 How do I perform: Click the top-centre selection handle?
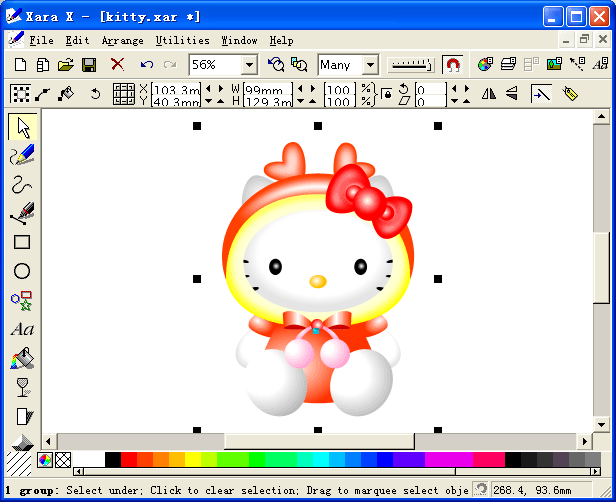[x=318, y=126]
